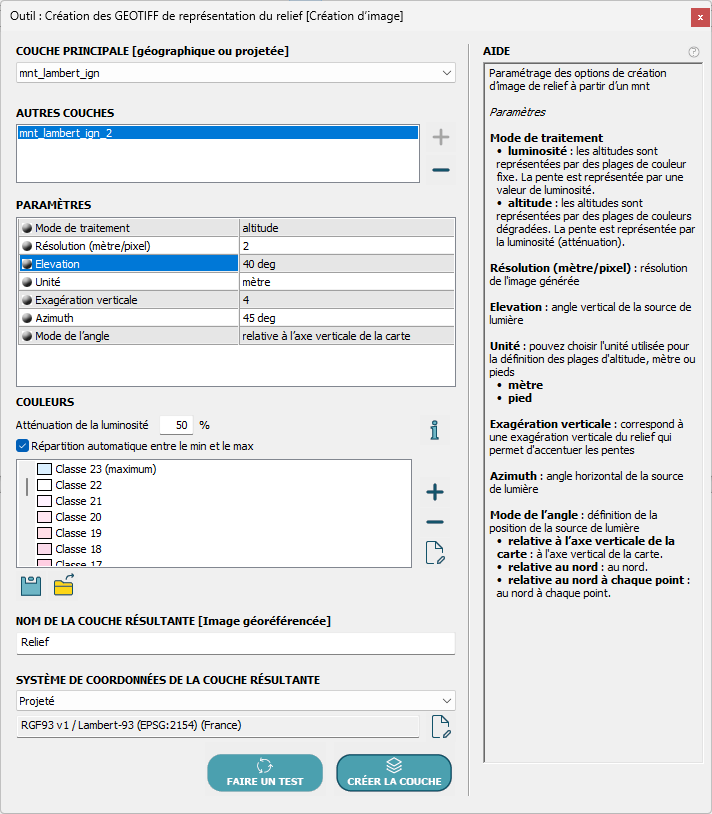712x814 pixels.
Task: Open help question mark in Aide panel
Action: [x=694, y=52]
